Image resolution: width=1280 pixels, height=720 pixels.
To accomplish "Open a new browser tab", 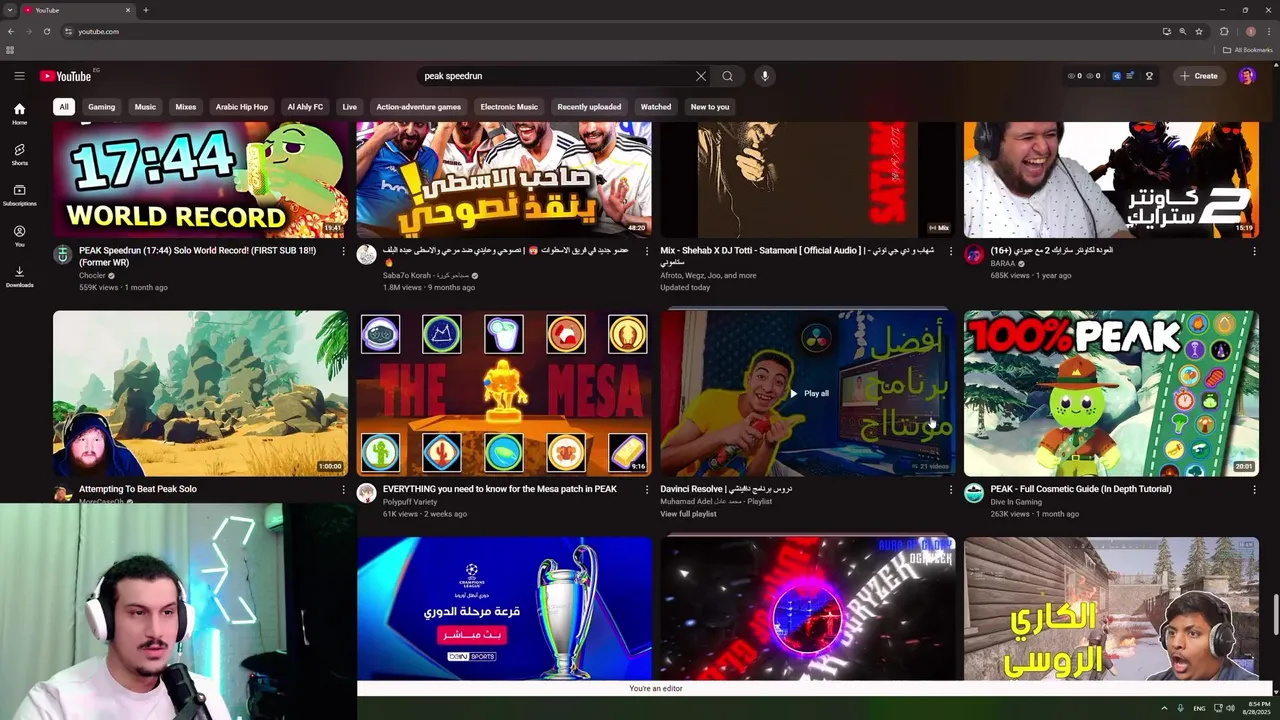I will coord(146,10).
